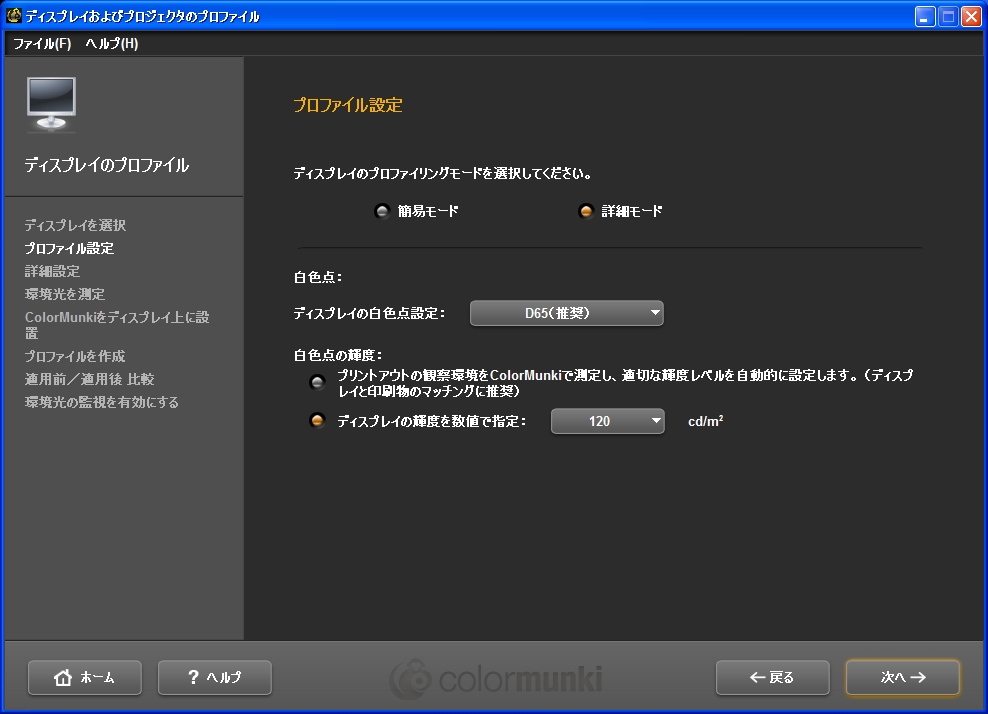Select 適用前／適用後 比較 step
The image size is (988, 714).
click(x=89, y=379)
